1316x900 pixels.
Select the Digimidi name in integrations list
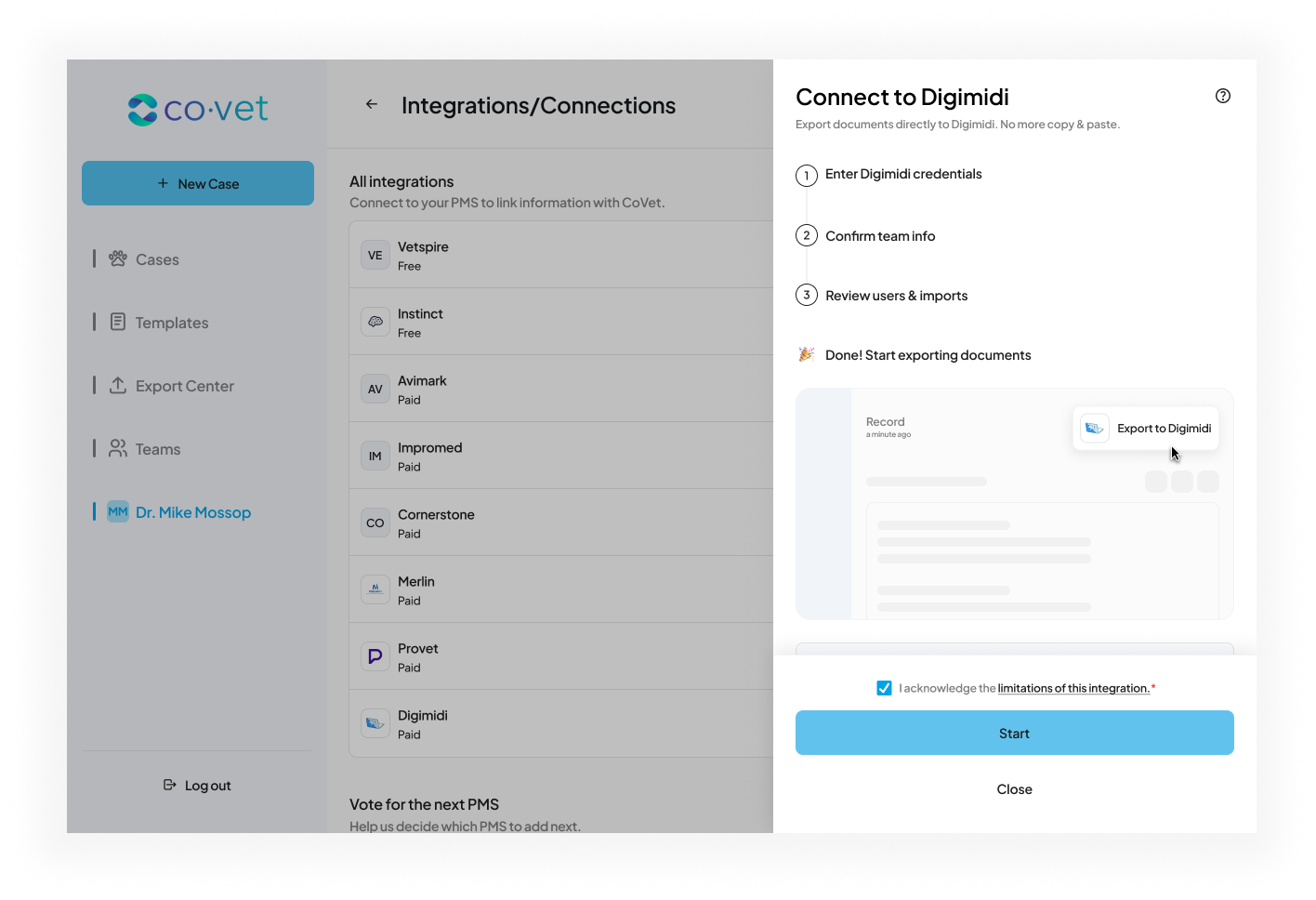coord(423,715)
